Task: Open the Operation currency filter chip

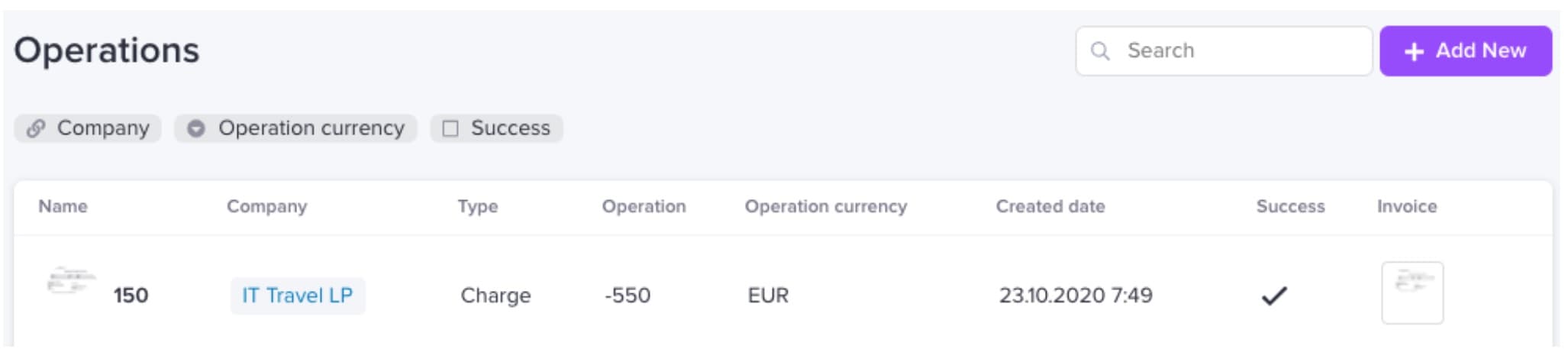Action: coord(295,128)
